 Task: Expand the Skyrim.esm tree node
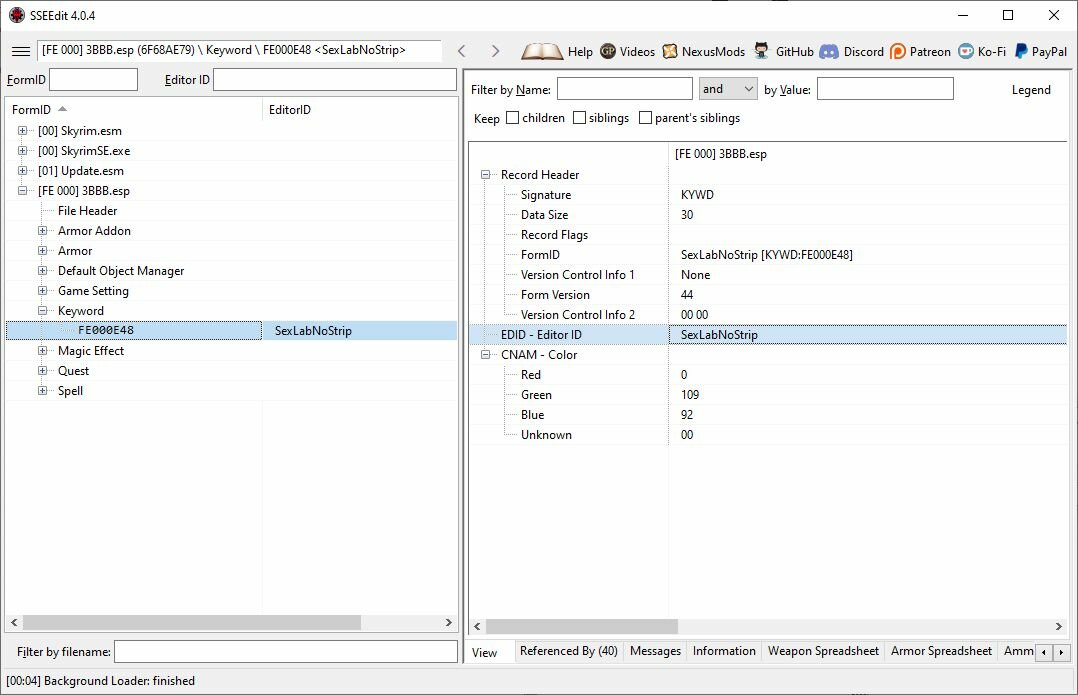coord(23,131)
